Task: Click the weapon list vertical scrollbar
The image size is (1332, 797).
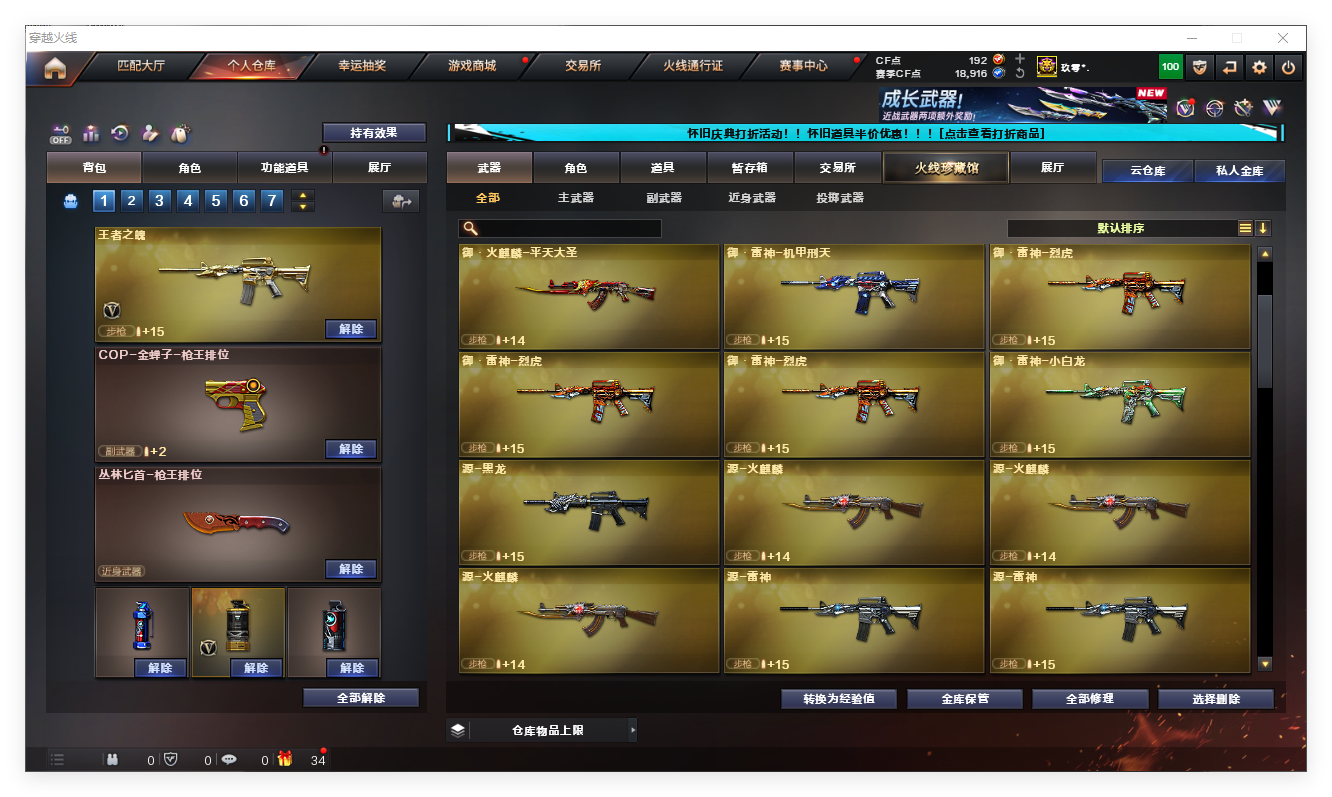Action: click(1264, 340)
